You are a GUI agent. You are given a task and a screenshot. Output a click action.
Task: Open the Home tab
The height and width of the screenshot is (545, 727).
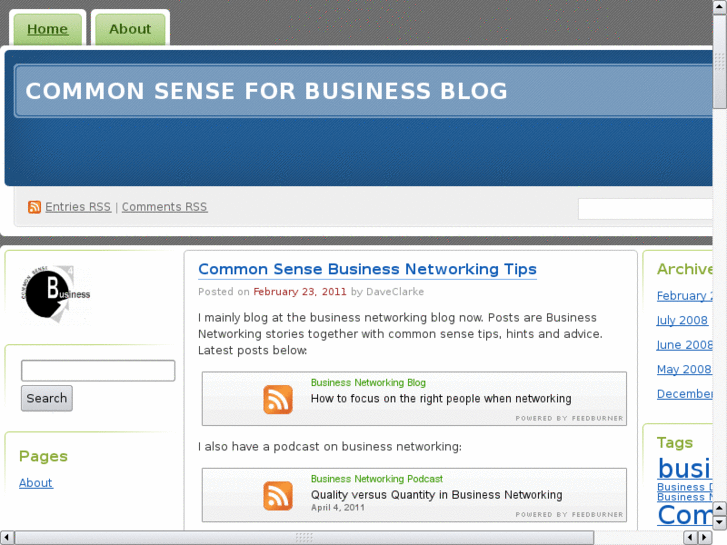pyautogui.click(x=47, y=29)
